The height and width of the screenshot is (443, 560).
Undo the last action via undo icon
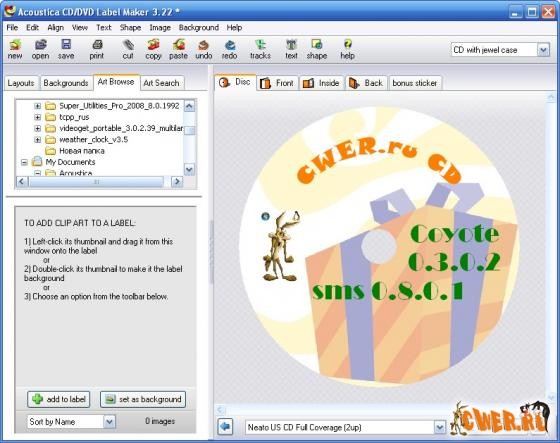tap(204, 49)
